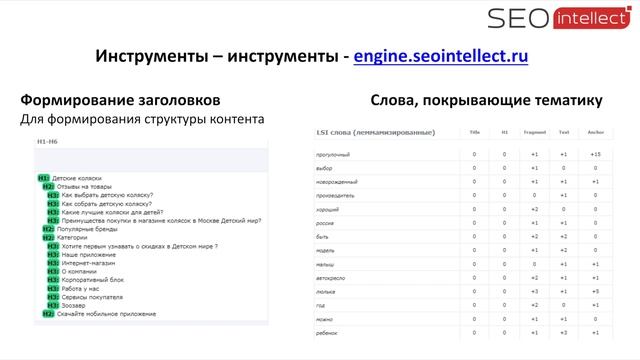The width and height of the screenshot is (640, 360).
Task: Select the LSI word 'ребенок'
Action: tap(327, 333)
